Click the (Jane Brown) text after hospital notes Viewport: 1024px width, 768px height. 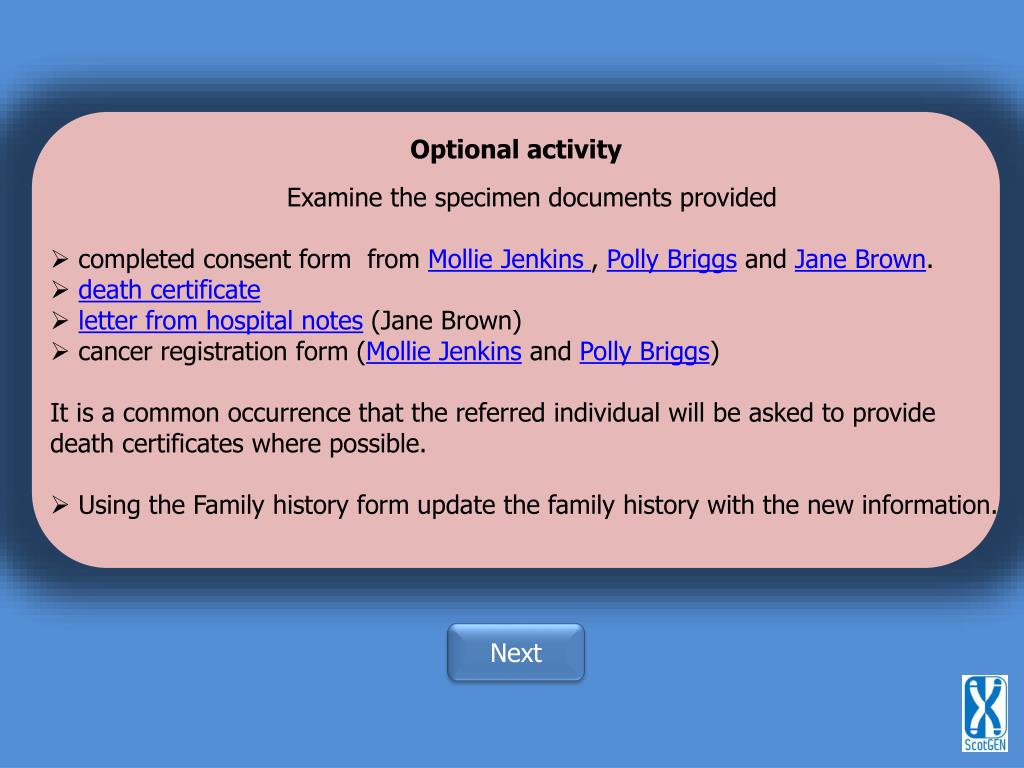(446, 321)
